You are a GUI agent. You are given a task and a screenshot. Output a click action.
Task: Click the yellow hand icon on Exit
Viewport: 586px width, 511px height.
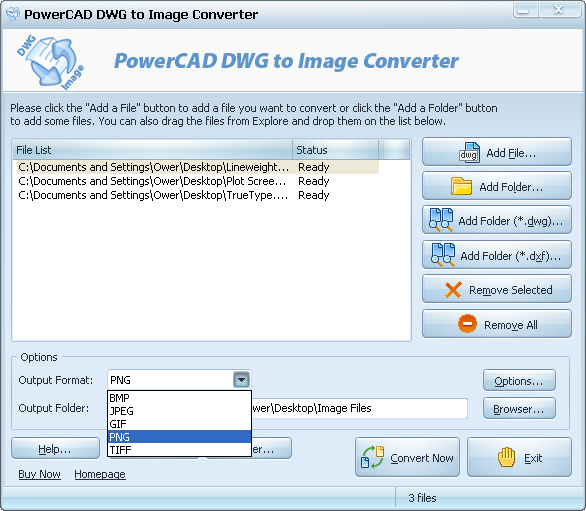[506, 457]
